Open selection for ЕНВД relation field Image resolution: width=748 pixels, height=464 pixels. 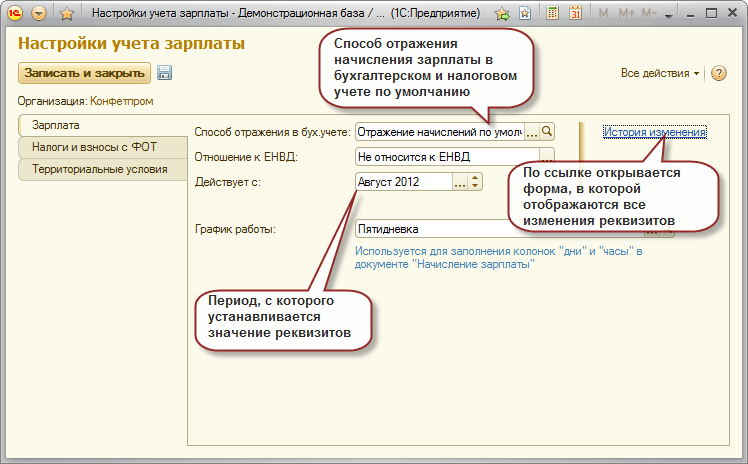[x=546, y=156]
